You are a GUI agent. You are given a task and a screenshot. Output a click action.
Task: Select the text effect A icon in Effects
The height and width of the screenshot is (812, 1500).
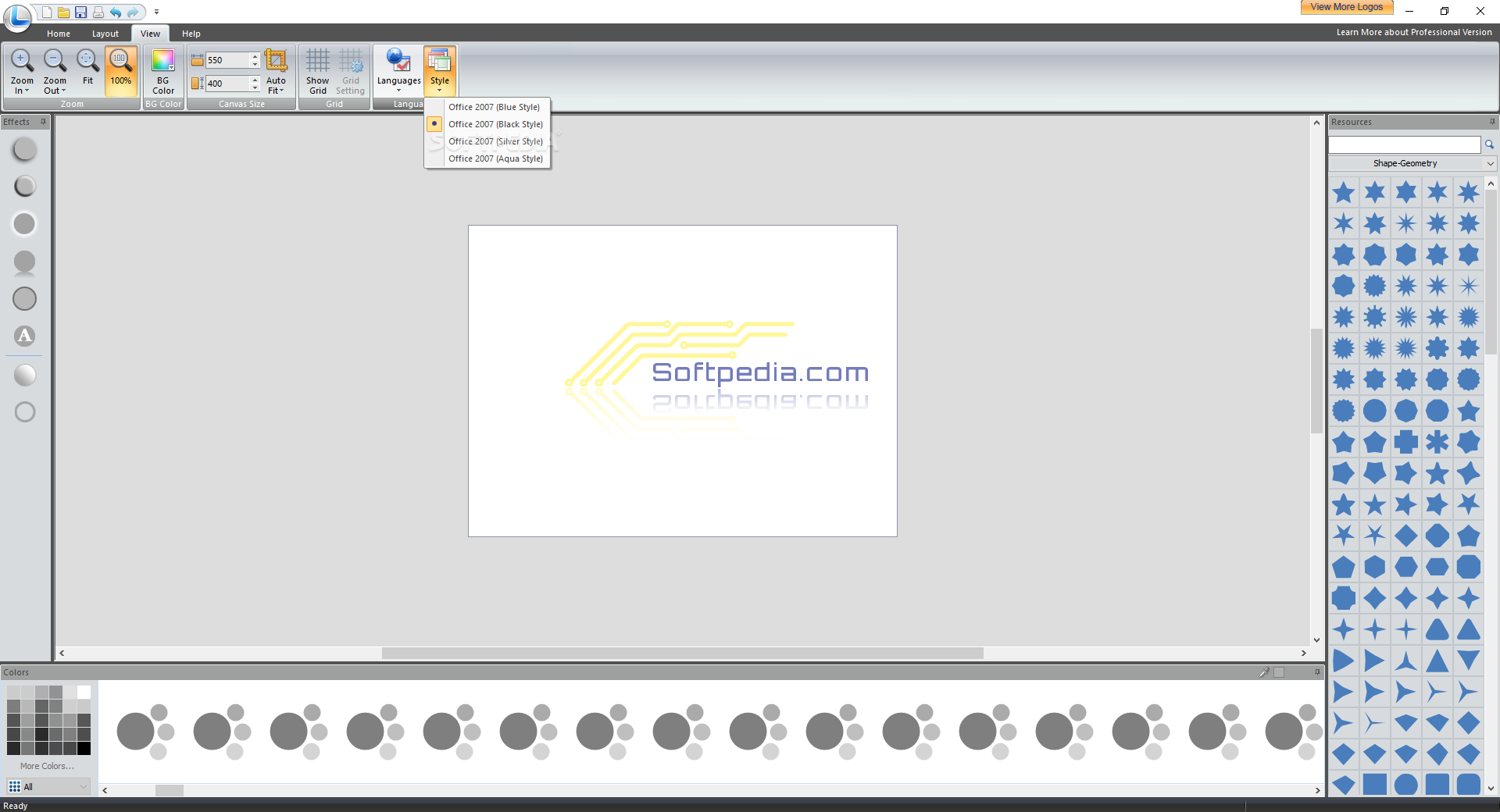25,337
